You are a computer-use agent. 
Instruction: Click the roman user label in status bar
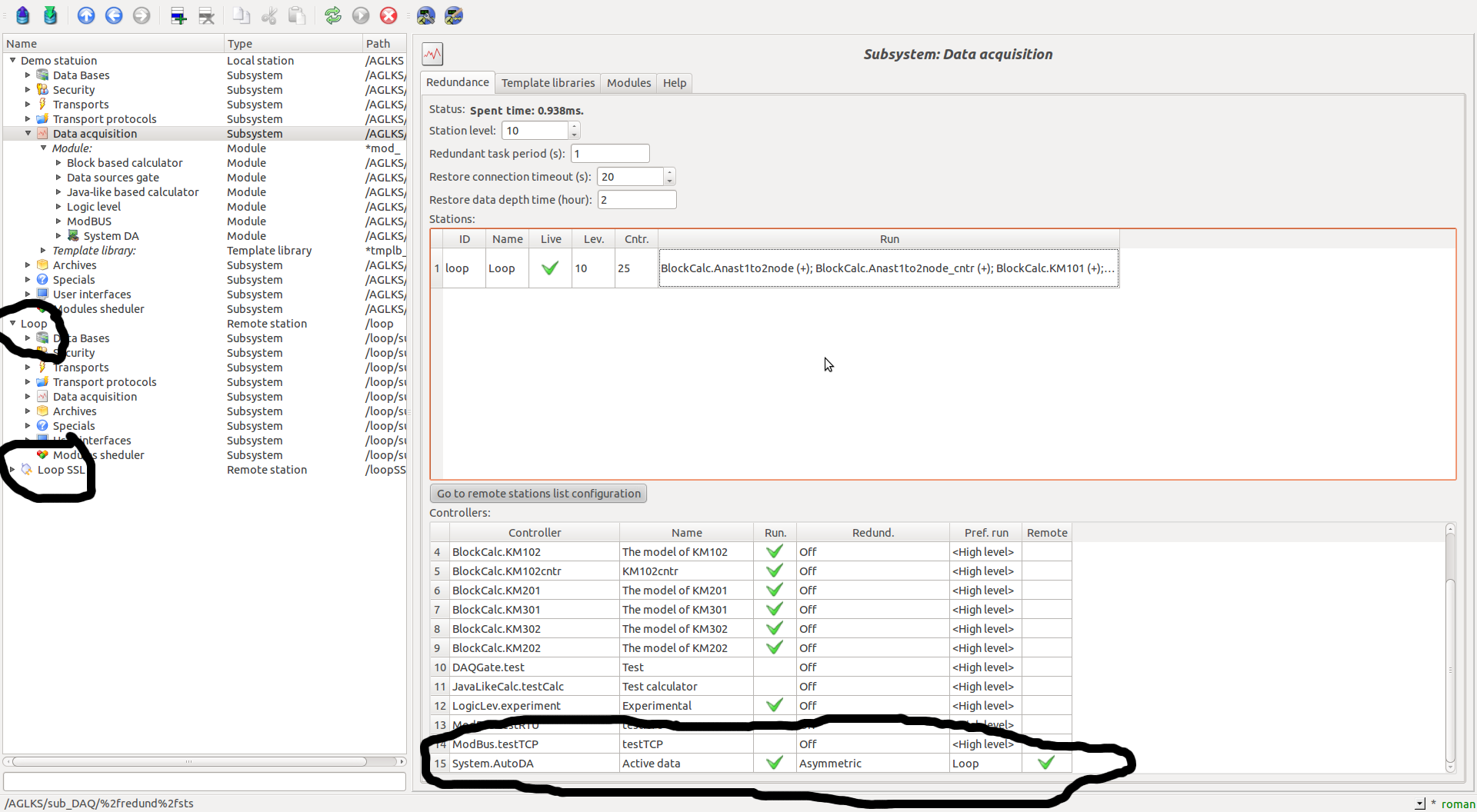[x=1458, y=804]
